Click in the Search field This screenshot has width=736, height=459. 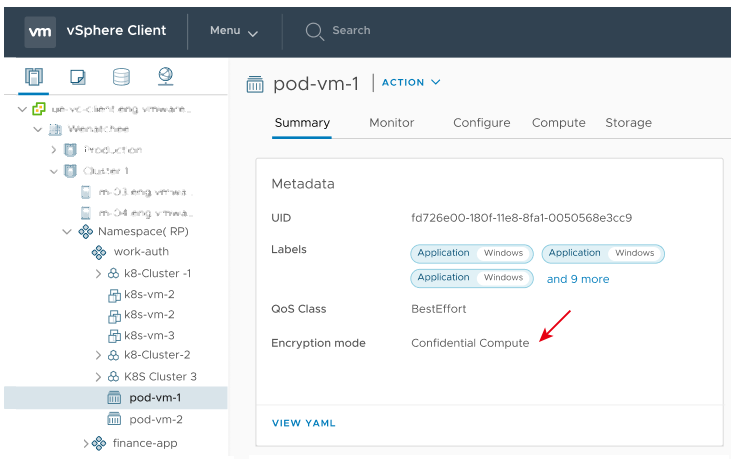pos(351,31)
